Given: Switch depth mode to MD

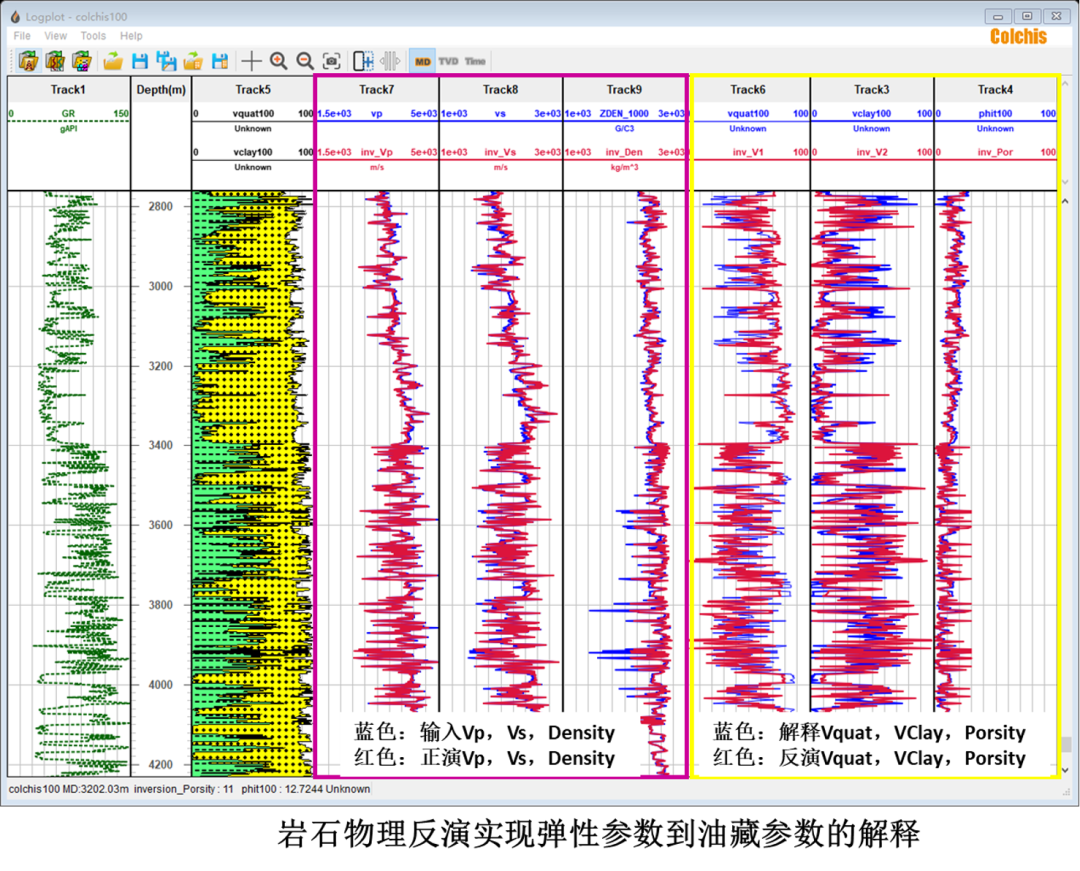Looking at the screenshot, I should [422, 61].
